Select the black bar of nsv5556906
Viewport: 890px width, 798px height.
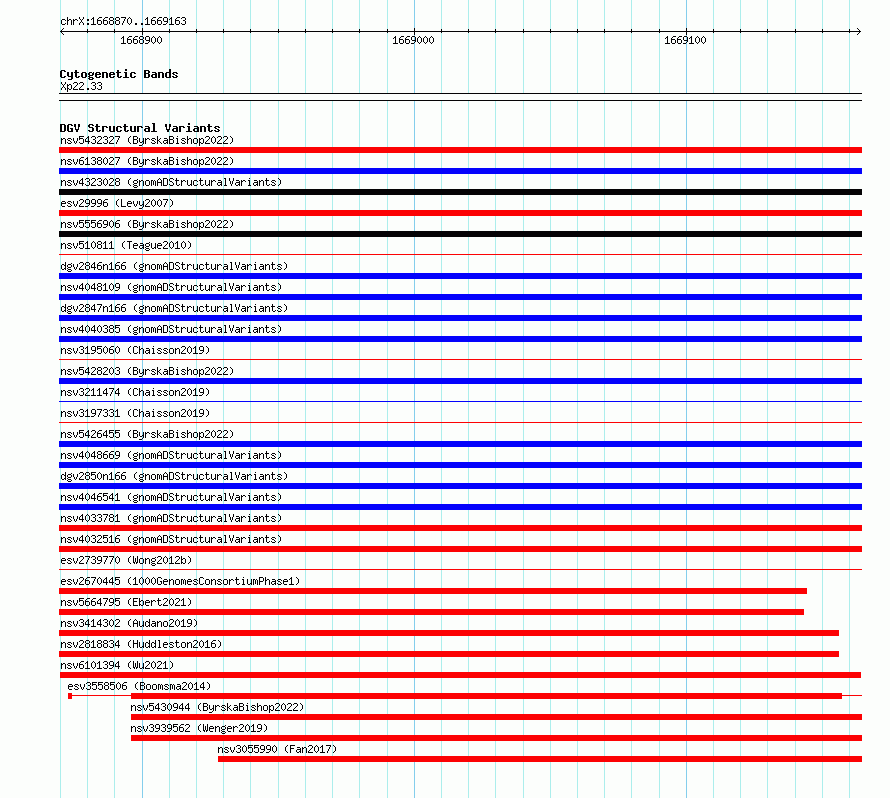click(x=460, y=234)
